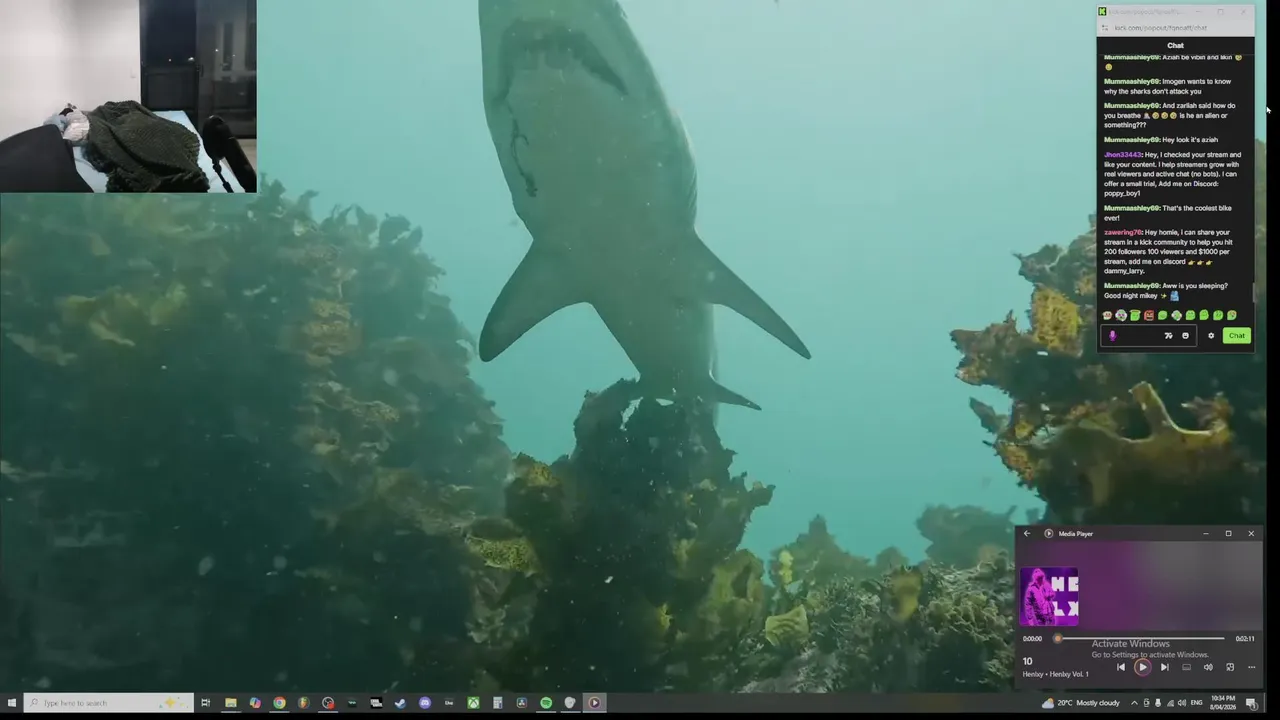
Task: Open the 7TV emote menu in chat
Action: click(1168, 336)
